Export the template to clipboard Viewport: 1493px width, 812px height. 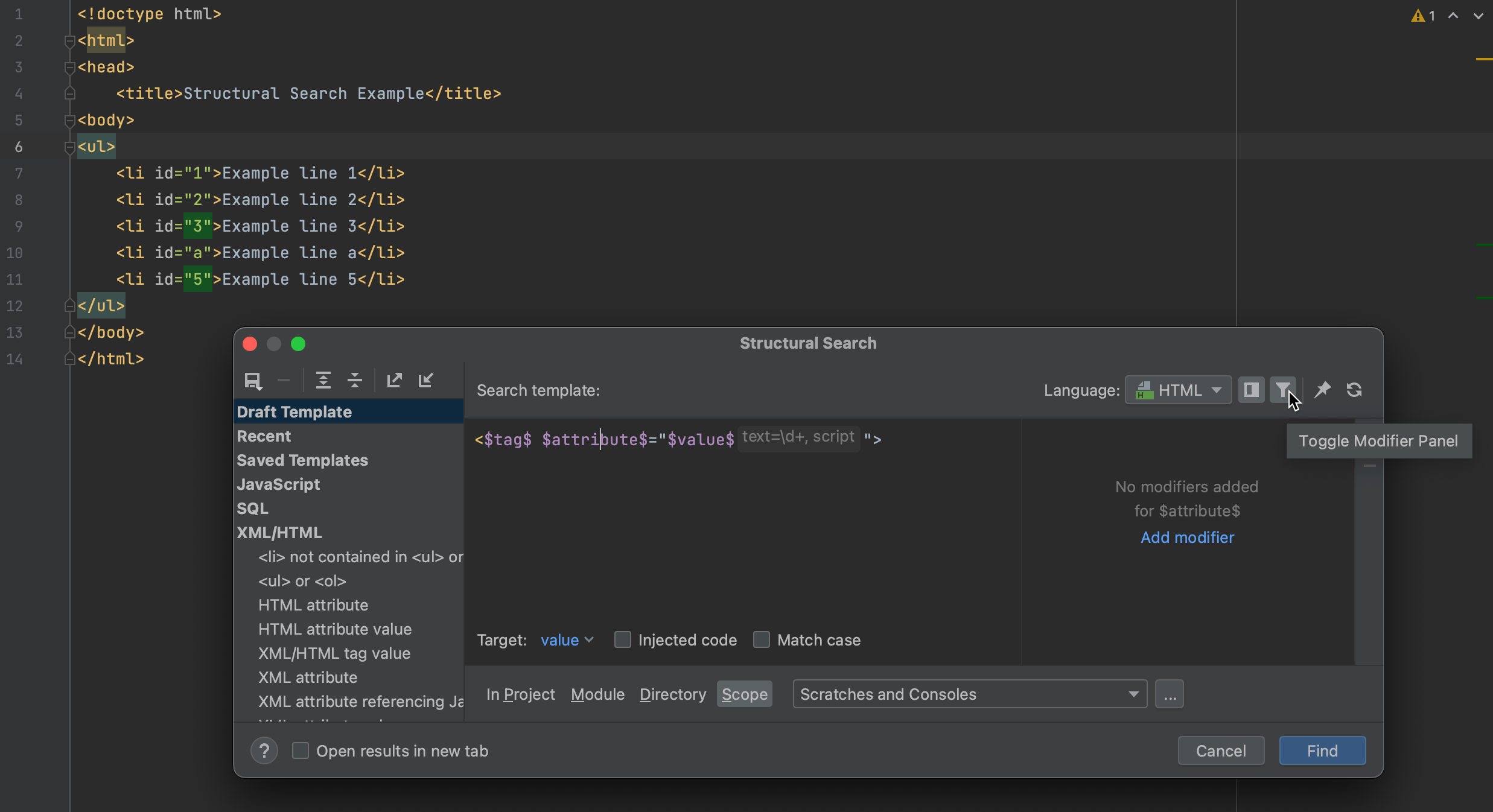[394, 380]
